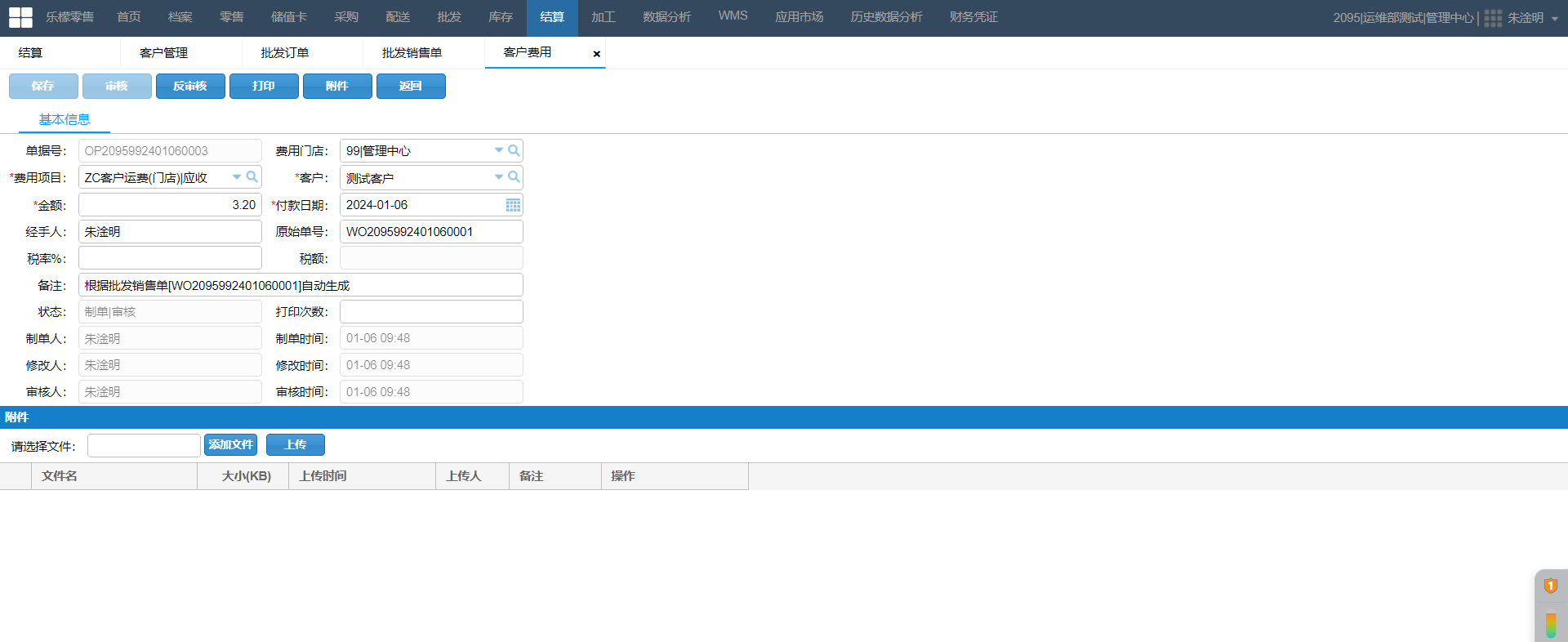The width and height of the screenshot is (1568, 642).
Task: Click the 经手人 input field
Action: [x=170, y=232]
